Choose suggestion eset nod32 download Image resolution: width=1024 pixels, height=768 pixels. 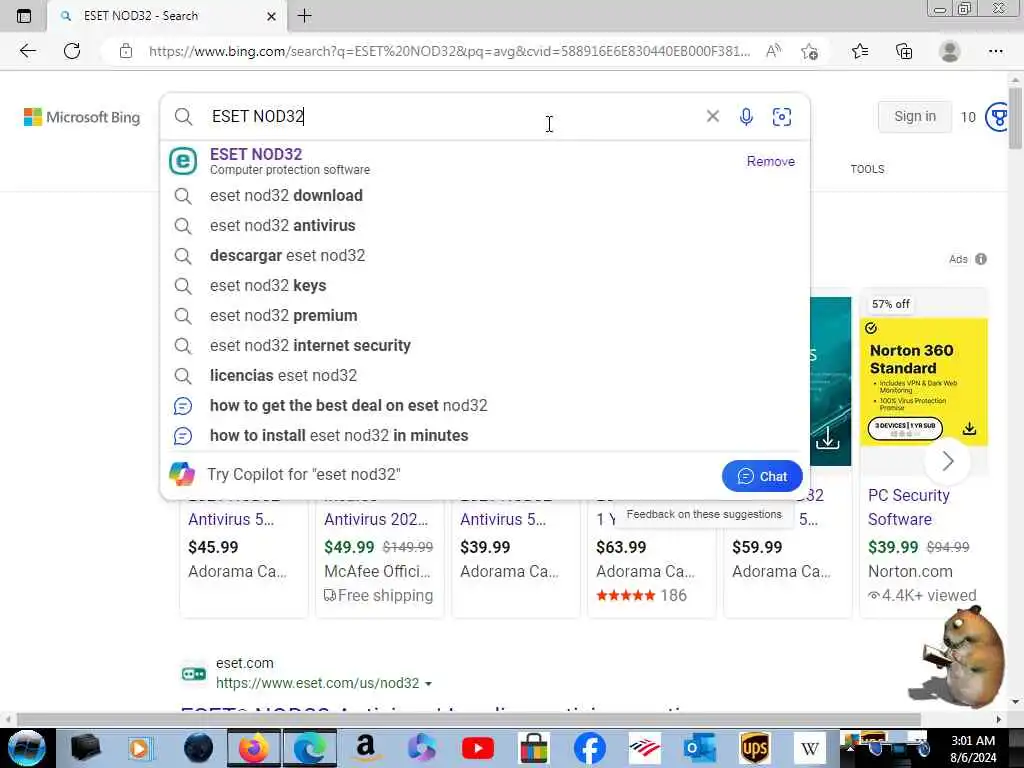tap(483, 195)
